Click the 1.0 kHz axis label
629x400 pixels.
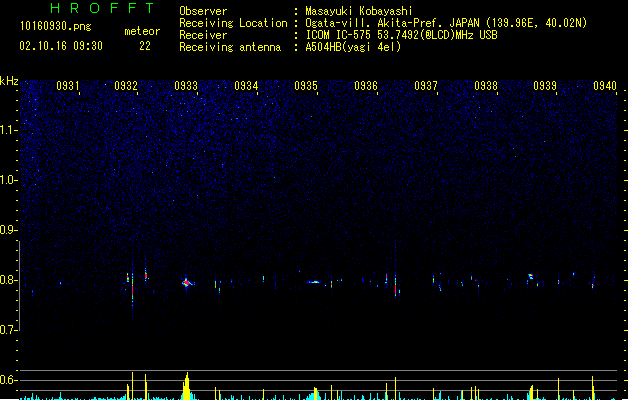(8, 180)
